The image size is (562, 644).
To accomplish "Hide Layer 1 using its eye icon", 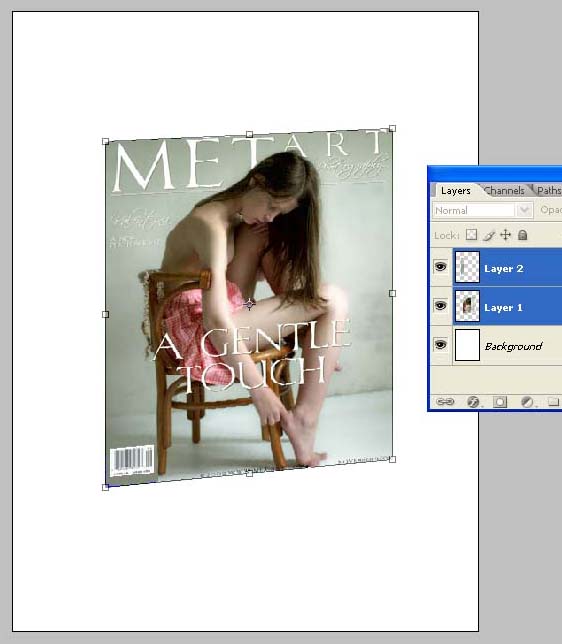I will pos(440,306).
